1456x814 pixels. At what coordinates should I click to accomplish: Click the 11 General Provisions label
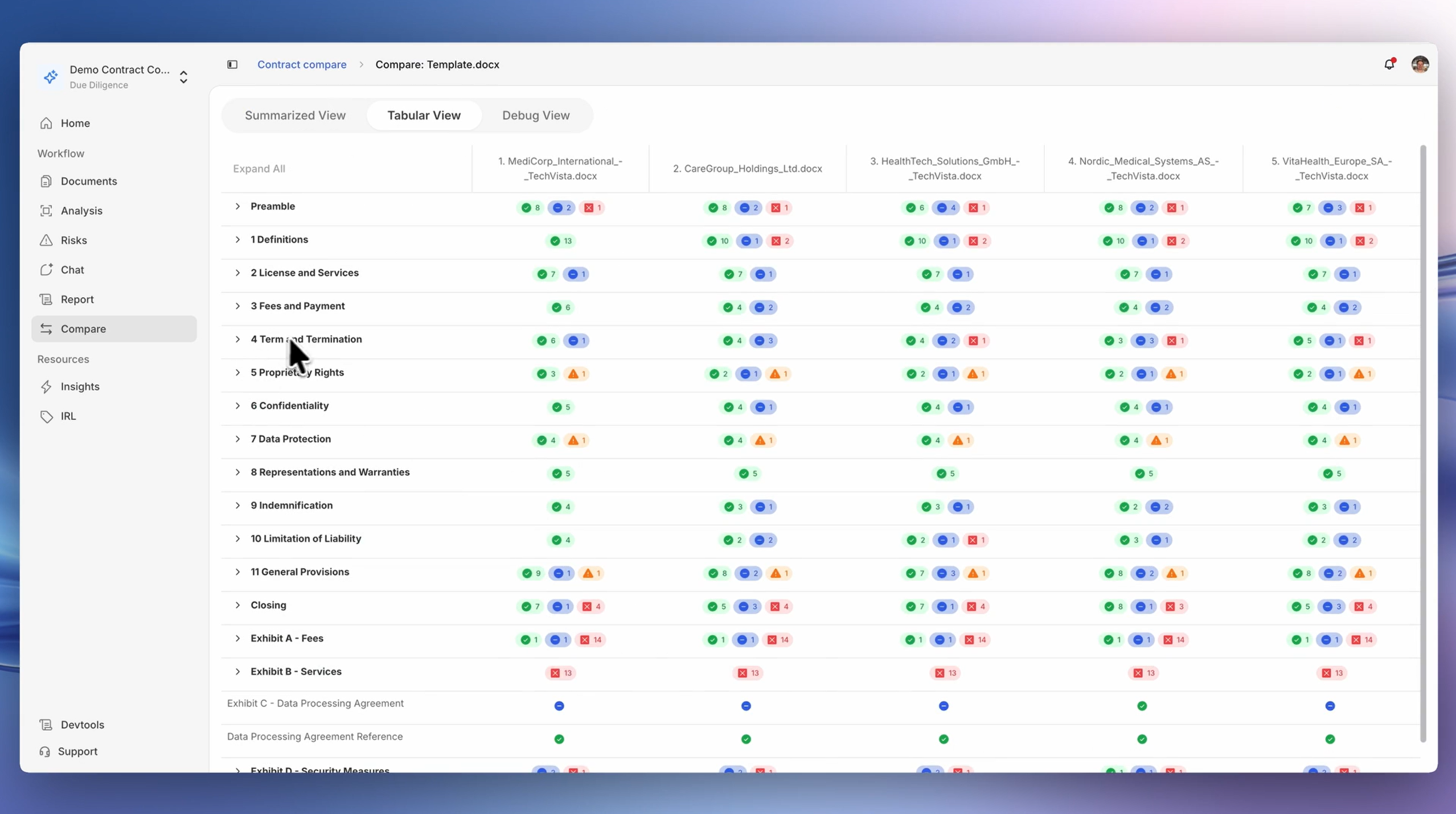300,572
